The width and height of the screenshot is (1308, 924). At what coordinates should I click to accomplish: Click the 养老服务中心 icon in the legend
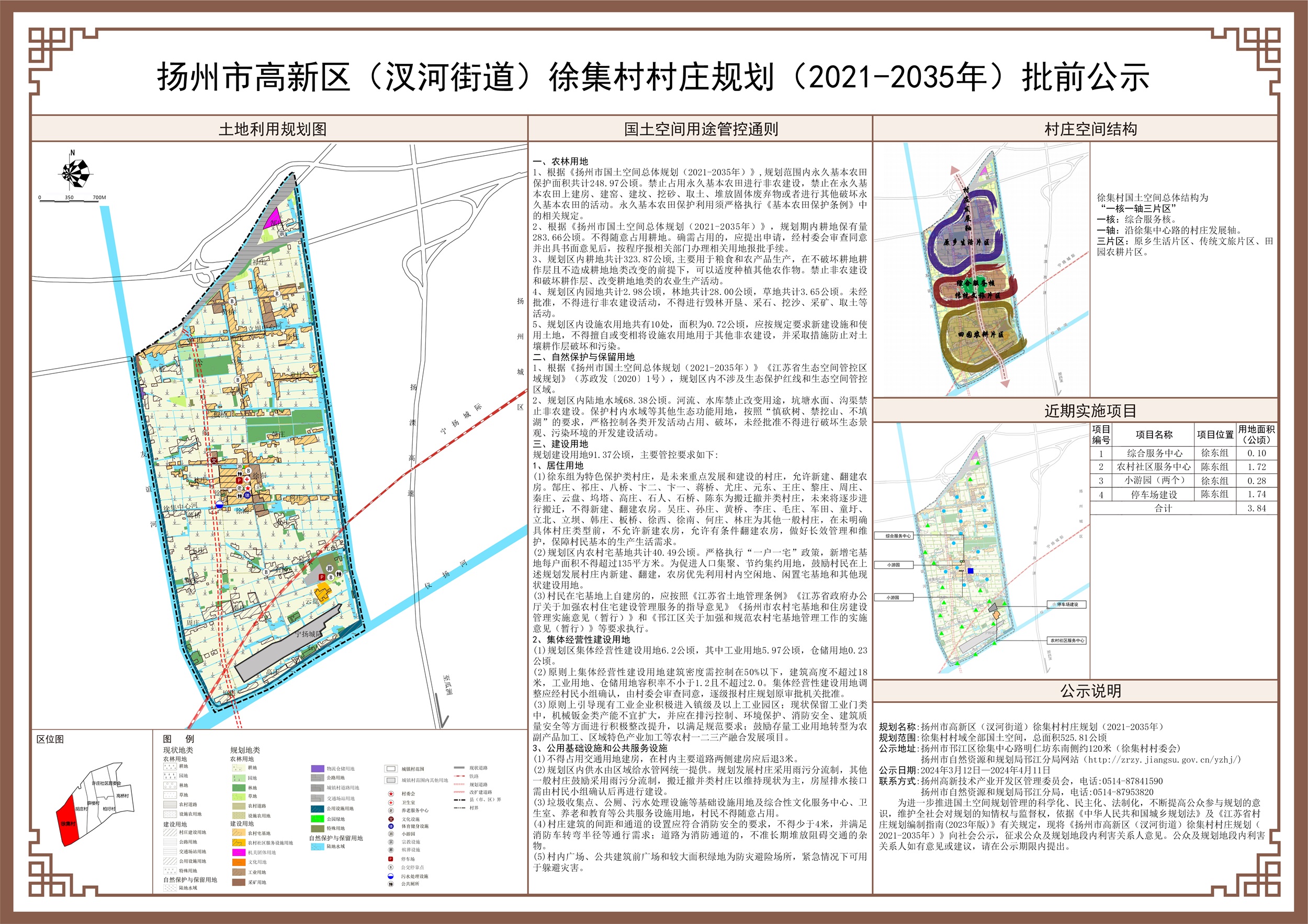[391, 810]
